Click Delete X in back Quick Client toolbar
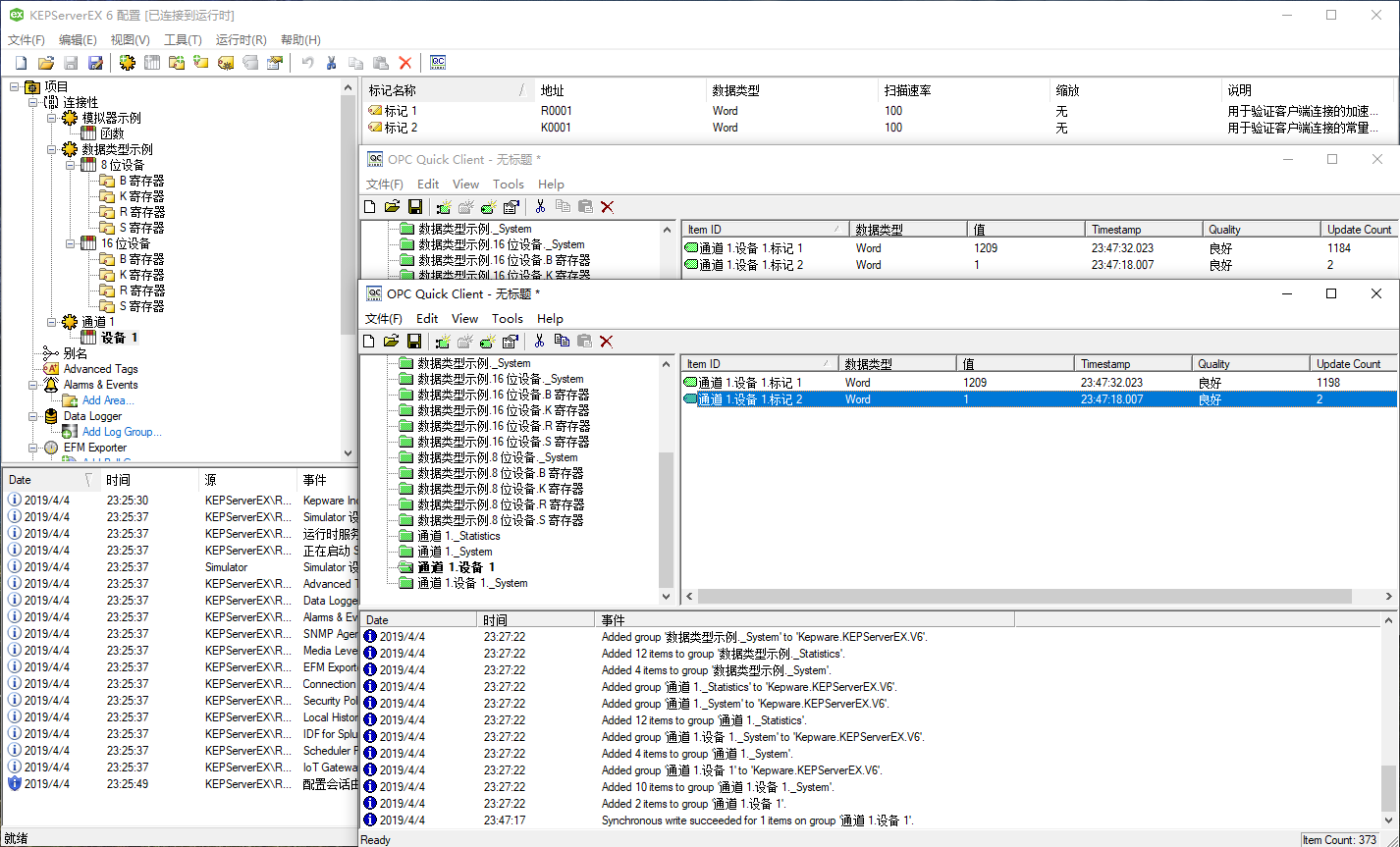The image size is (1400, 847). (608, 207)
